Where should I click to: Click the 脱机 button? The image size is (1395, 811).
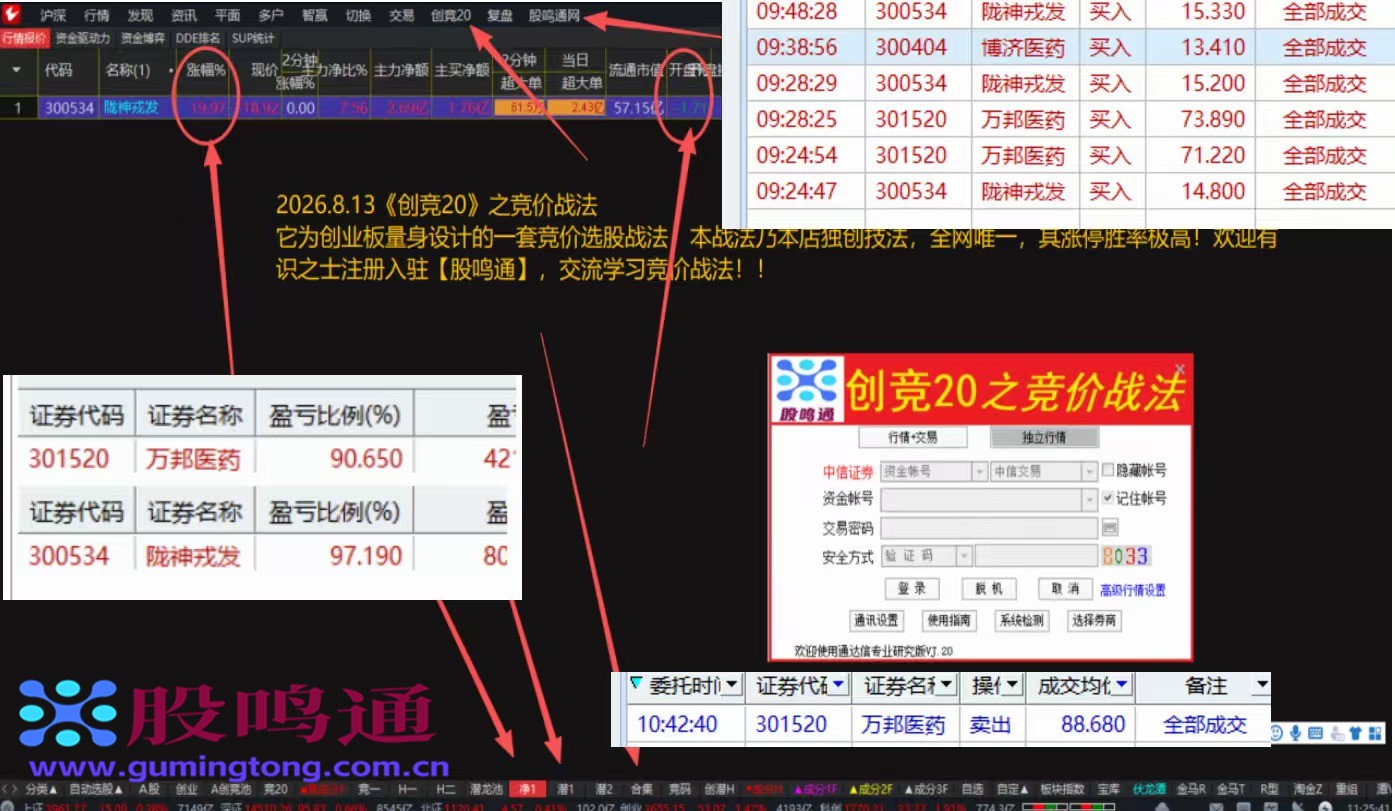[989, 588]
